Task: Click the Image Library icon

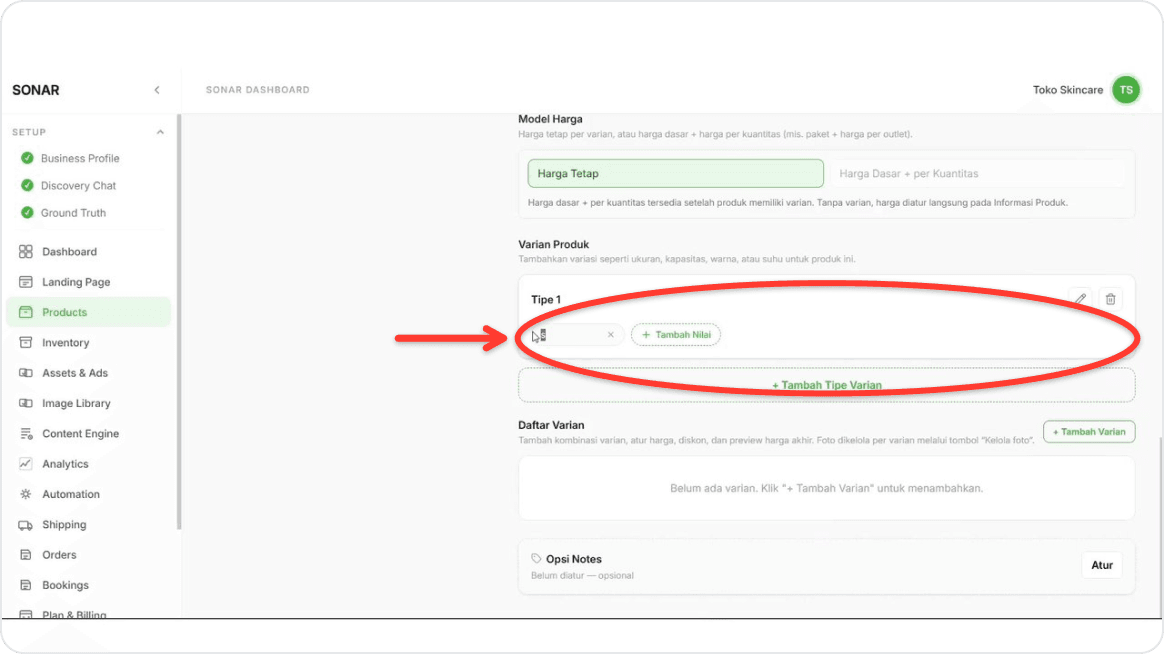Action: [26, 404]
